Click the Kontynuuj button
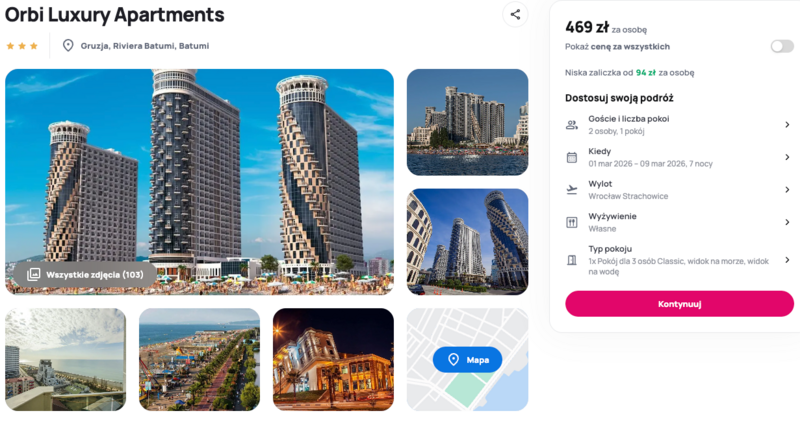 pos(679,304)
